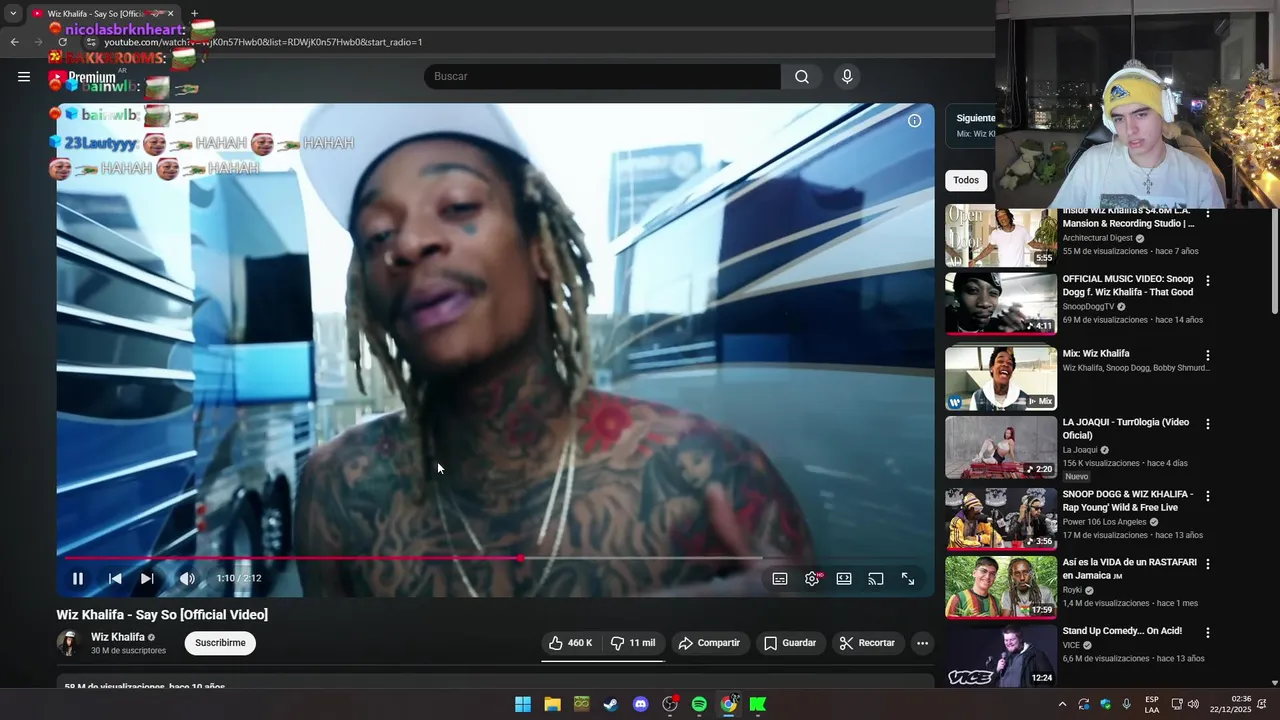Go to the previous video in the playlist
Screen dimensions: 1280x720
pos(115,578)
